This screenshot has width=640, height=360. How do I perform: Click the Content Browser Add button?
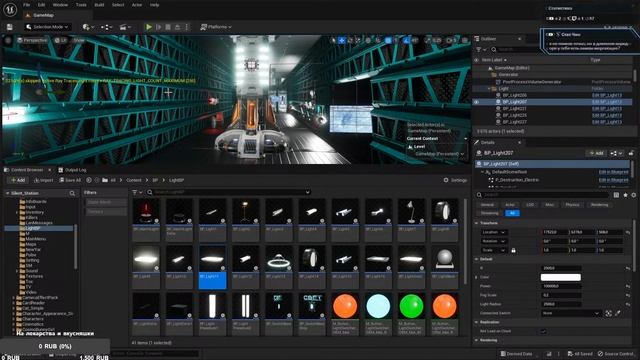pyautogui.click(x=18, y=180)
